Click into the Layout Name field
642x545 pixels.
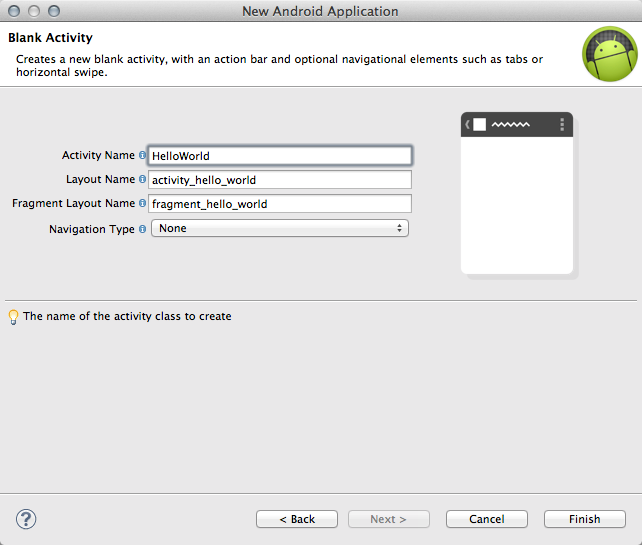point(279,180)
